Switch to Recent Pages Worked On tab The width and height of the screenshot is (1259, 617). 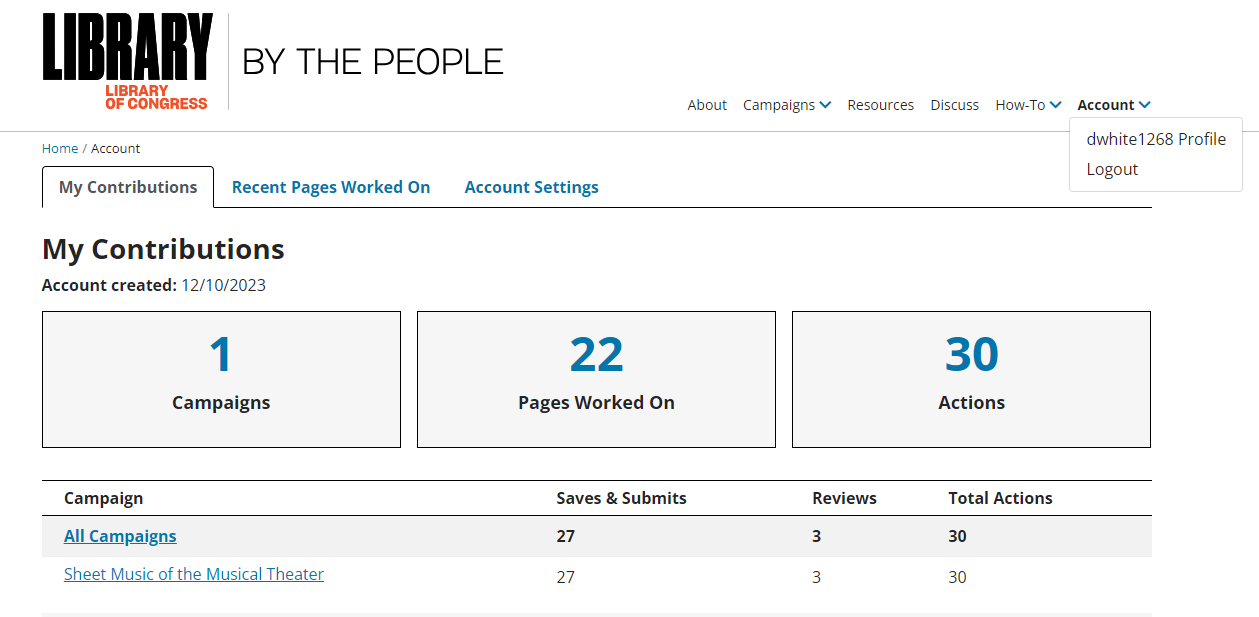click(331, 187)
